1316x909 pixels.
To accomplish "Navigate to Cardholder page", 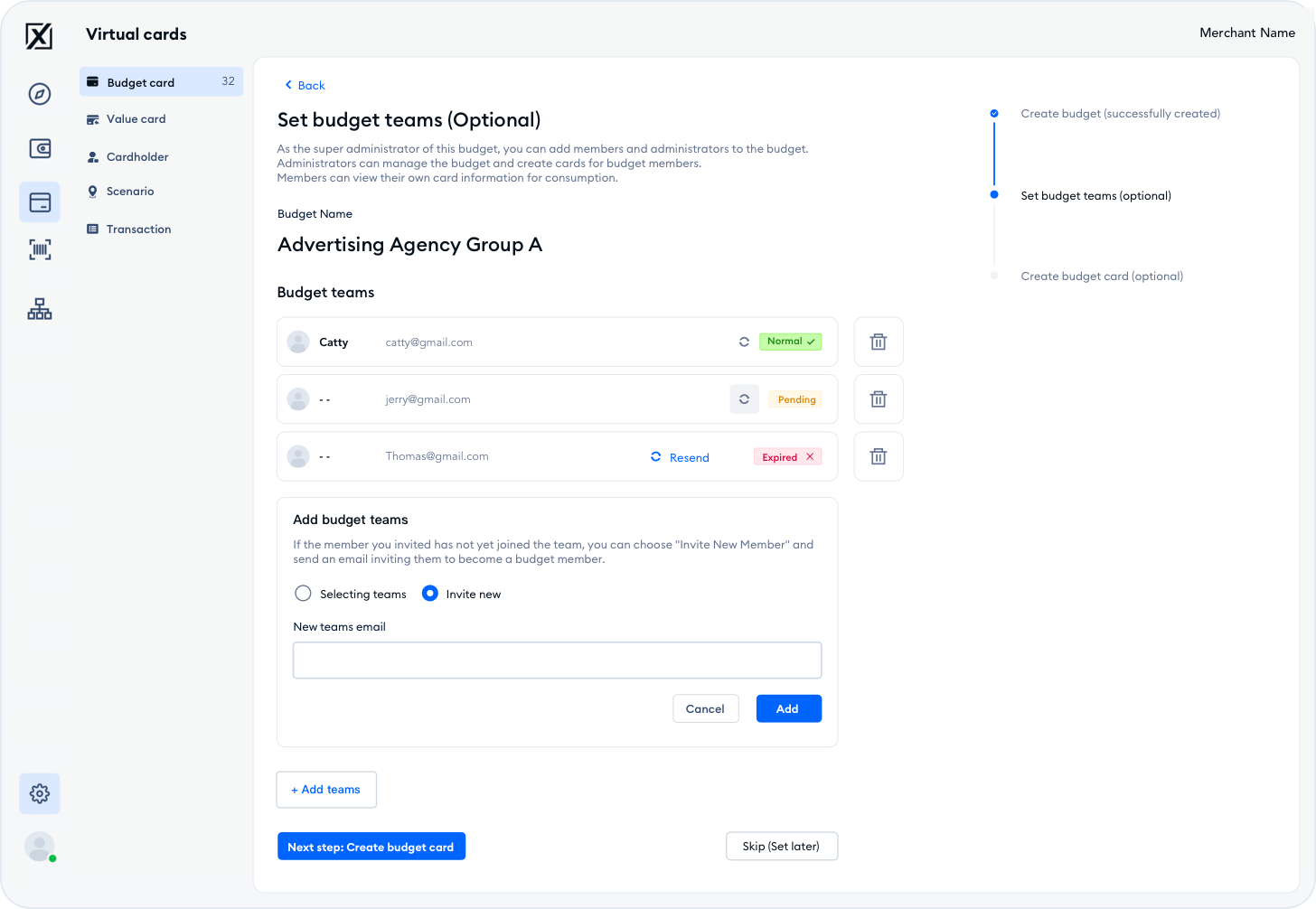I will pyautogui.click(x=137, y=157).
